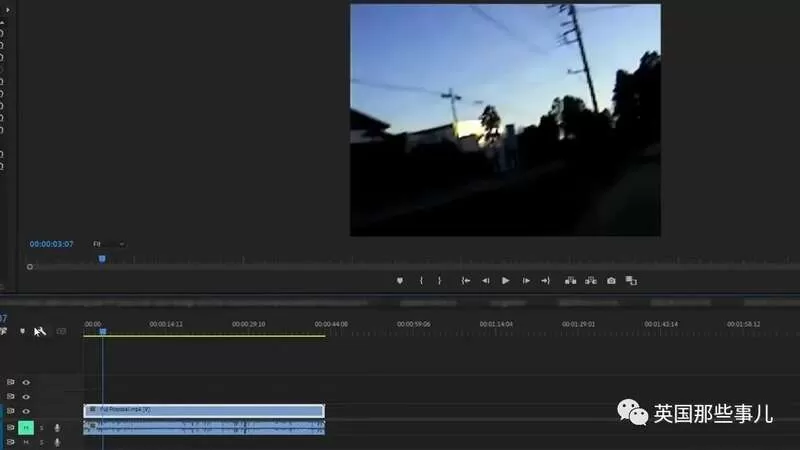Screen dimensions: 800x450
Task: Open the Fit zoom level dropdown
Action: click(x=109, y=244)
